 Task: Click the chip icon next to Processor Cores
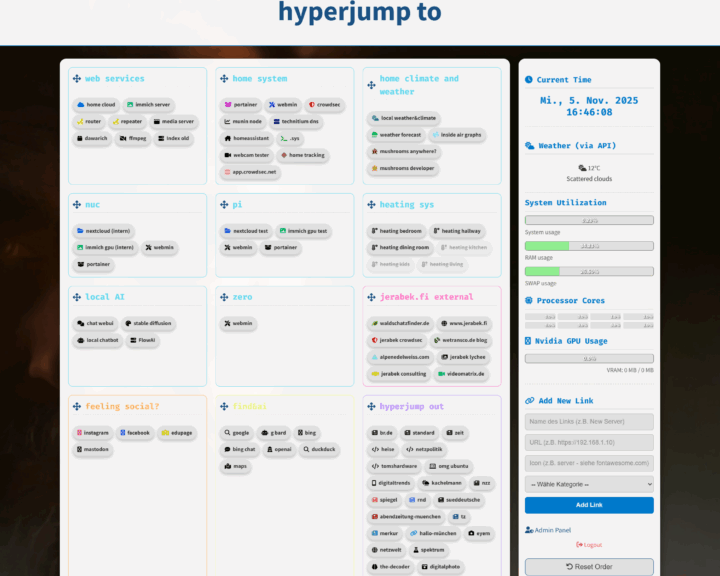[529, 300]
